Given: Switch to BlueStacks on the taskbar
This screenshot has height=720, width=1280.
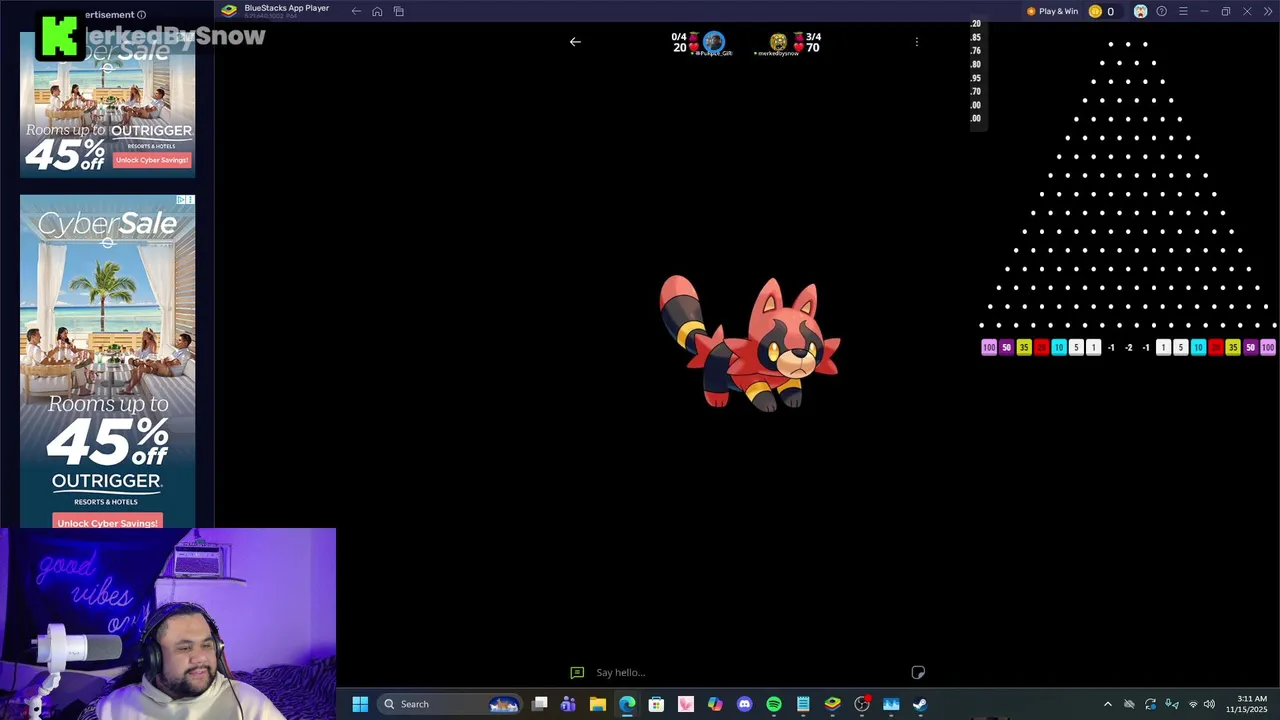Looking at the screenshot, I should [x=832, y=704].
